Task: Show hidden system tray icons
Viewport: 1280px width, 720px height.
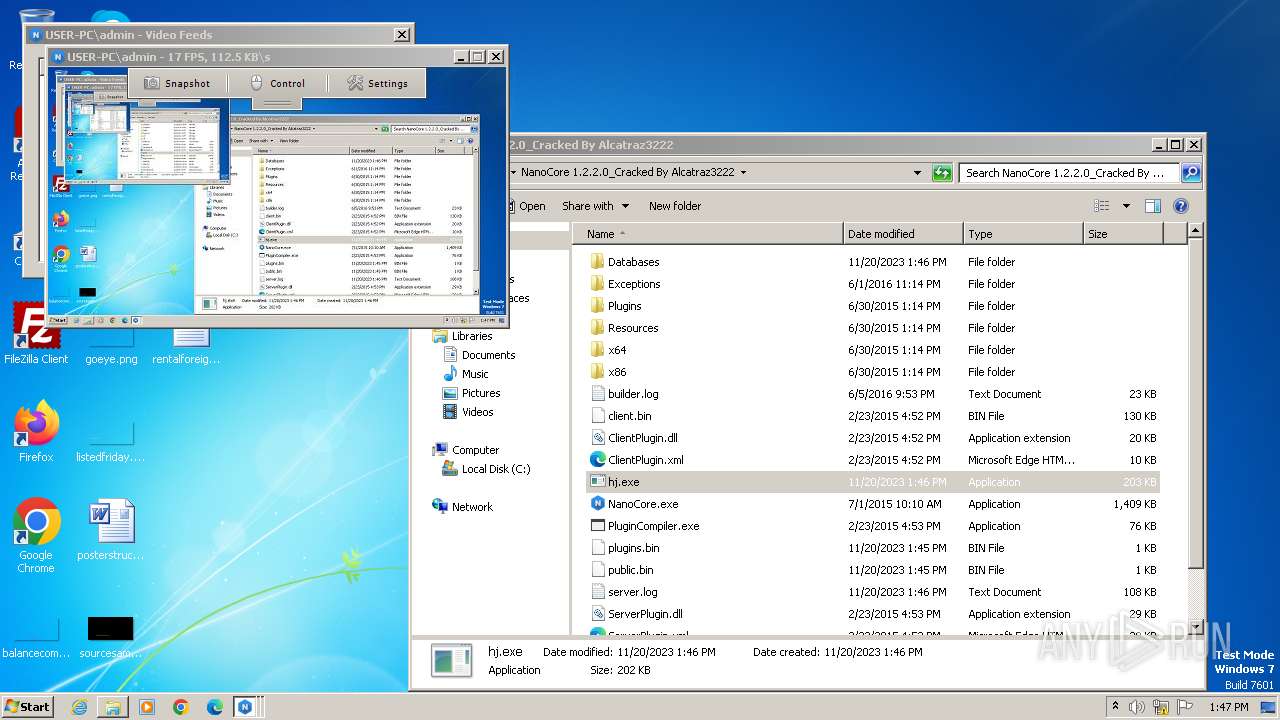Action: pyautogui.click(x=1116, y=706)
